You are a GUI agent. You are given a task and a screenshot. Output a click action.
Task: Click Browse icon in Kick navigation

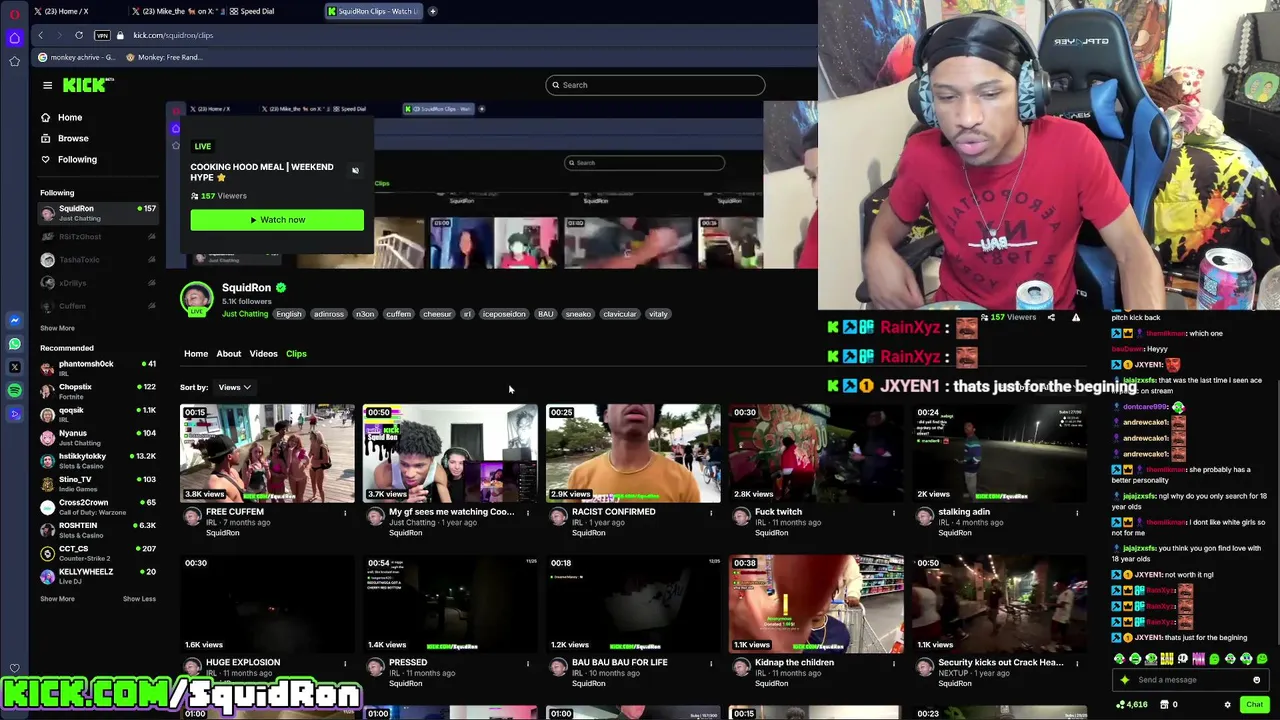click(45, 138)
